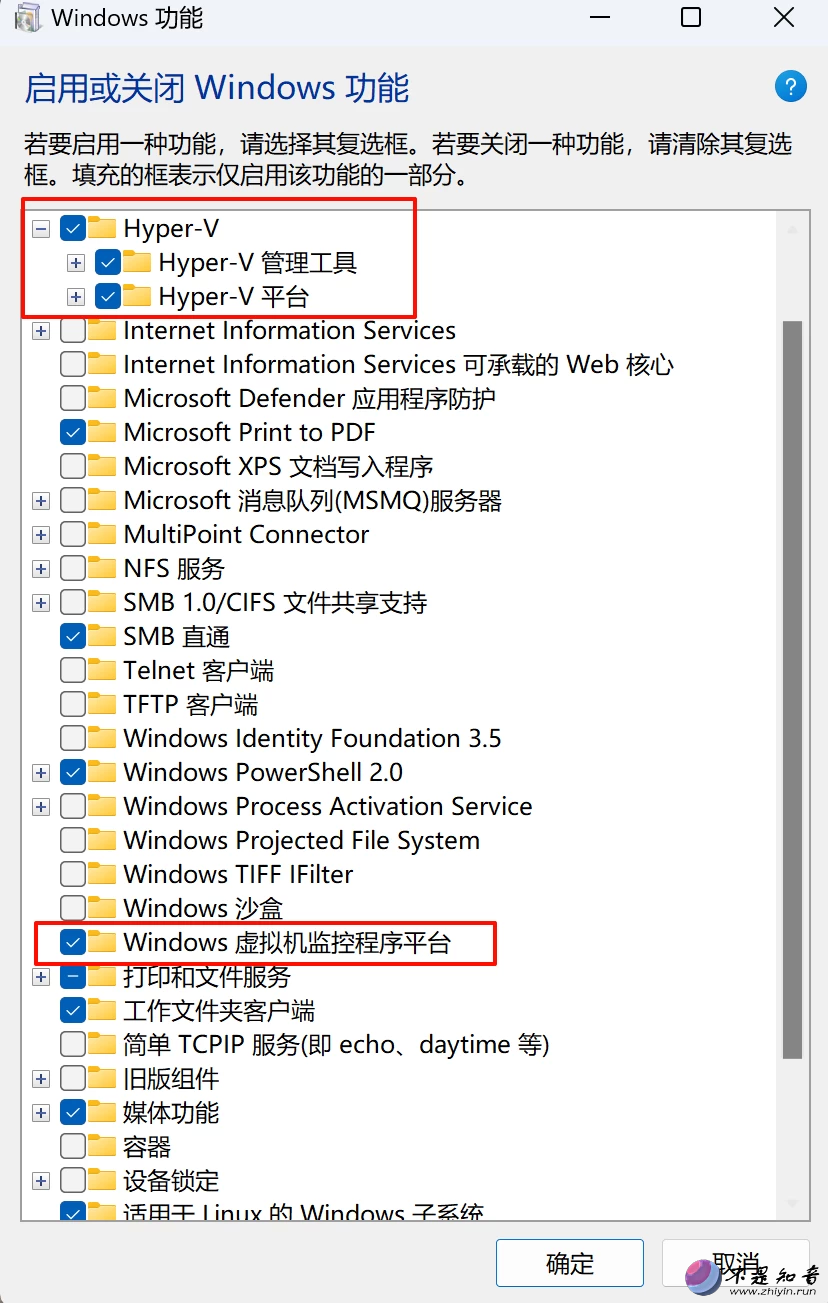This screenshot has height=1303, width=828.
Task: Select the Windows Process Activation Service text
Action: click(x=328, y=806)
